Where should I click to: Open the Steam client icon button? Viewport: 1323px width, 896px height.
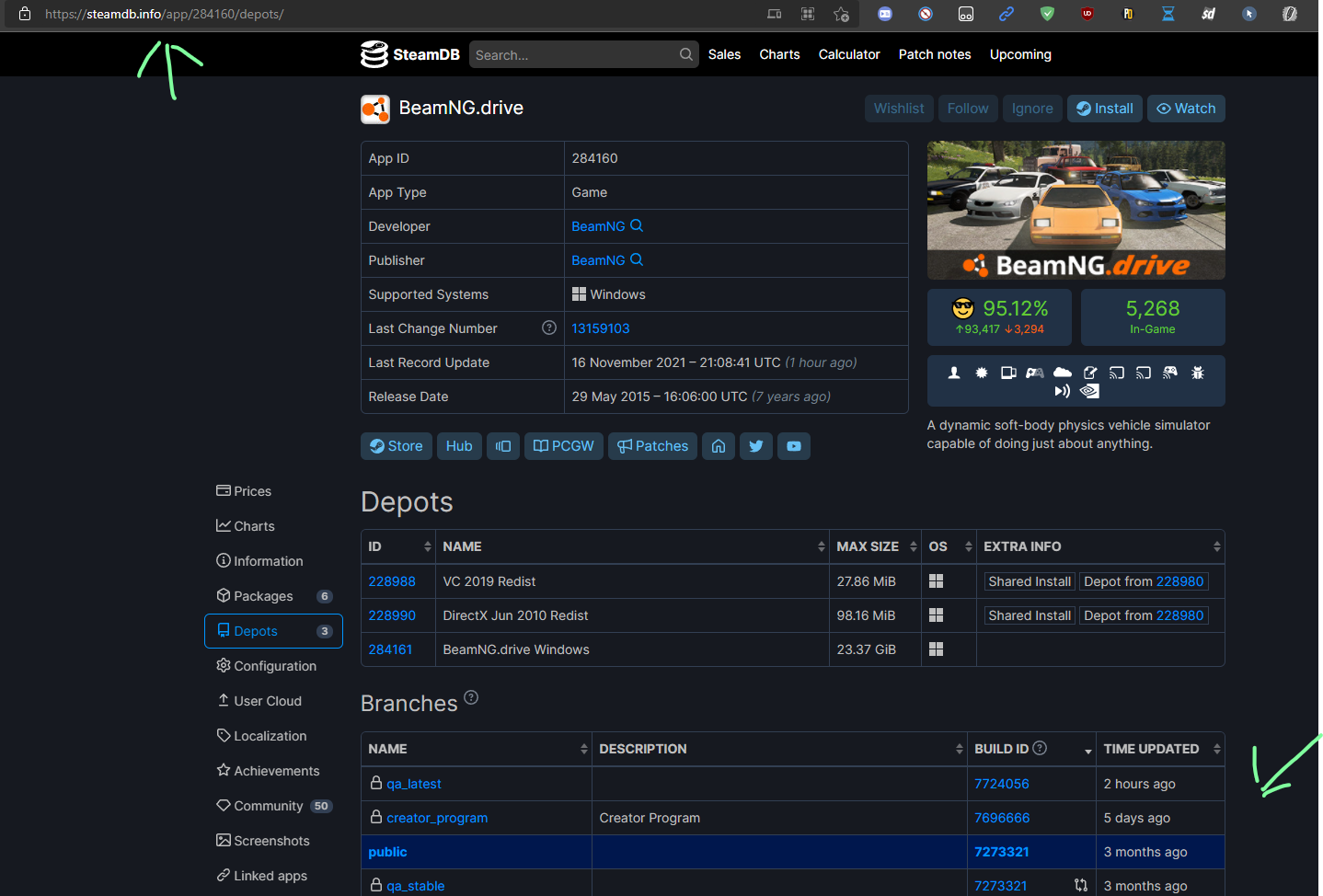(503, 446)
